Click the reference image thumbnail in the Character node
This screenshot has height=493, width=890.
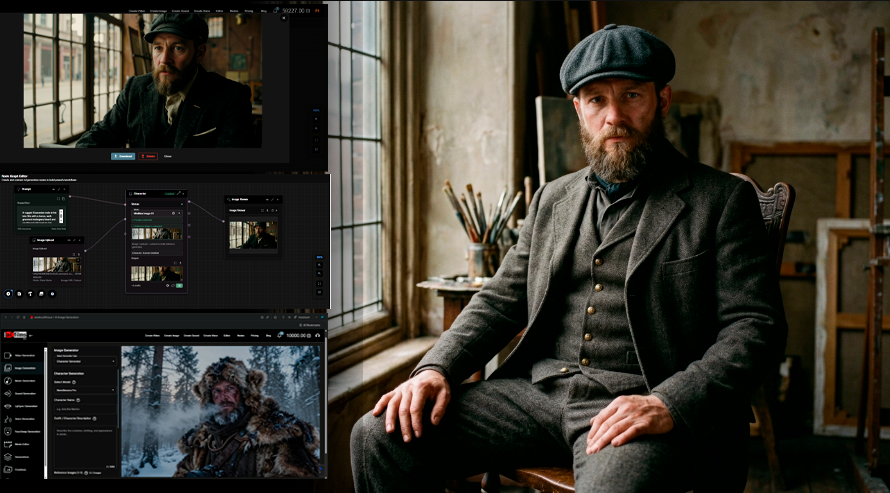click(x=157, y=234)
